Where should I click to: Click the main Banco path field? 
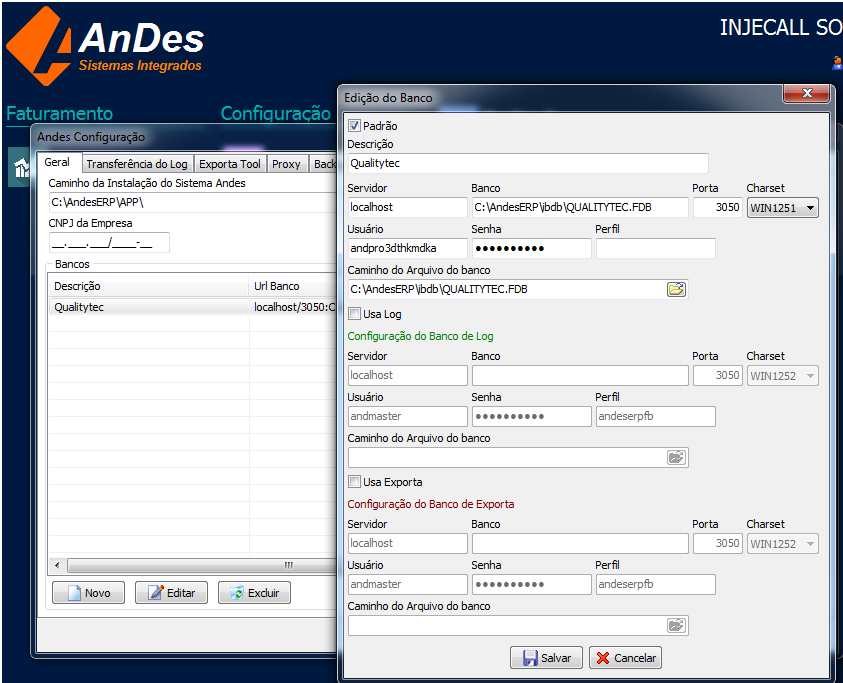point(580,207)
